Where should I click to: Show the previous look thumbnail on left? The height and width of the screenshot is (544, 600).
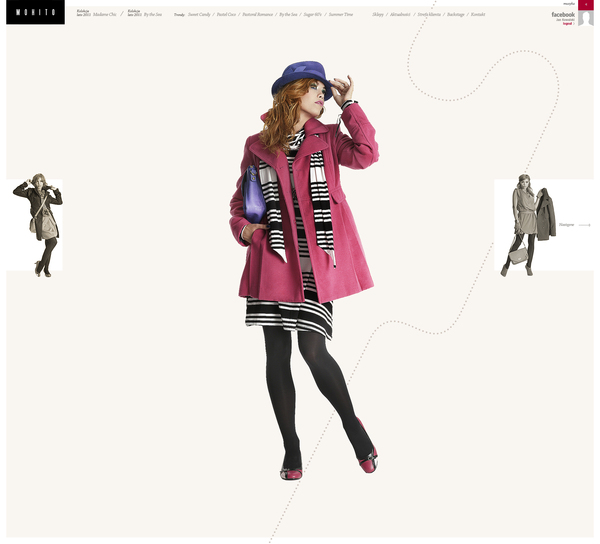tap(36, 225)
